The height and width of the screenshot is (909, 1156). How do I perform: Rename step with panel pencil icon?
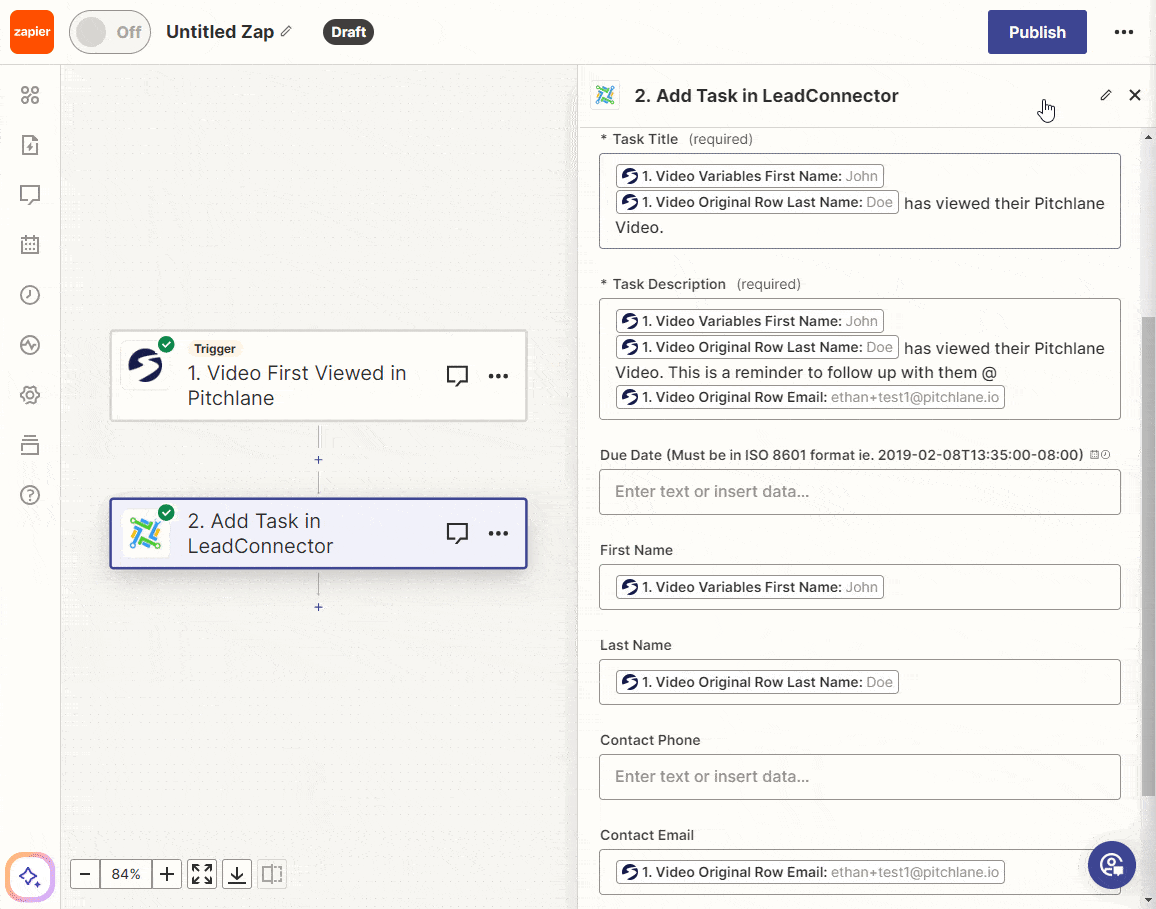point(1106,95)
